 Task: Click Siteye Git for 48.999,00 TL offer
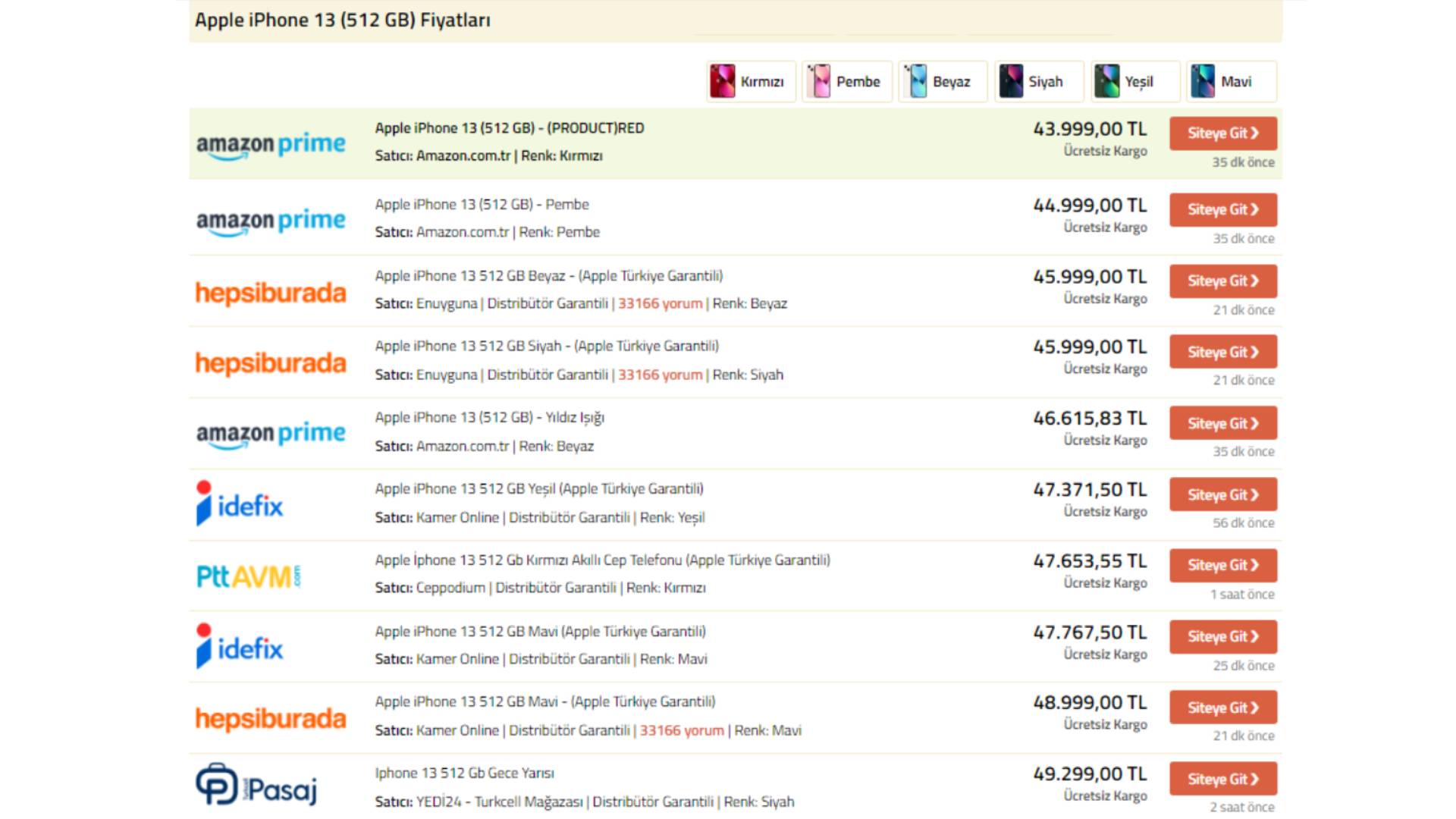[x=1222, y=708]
